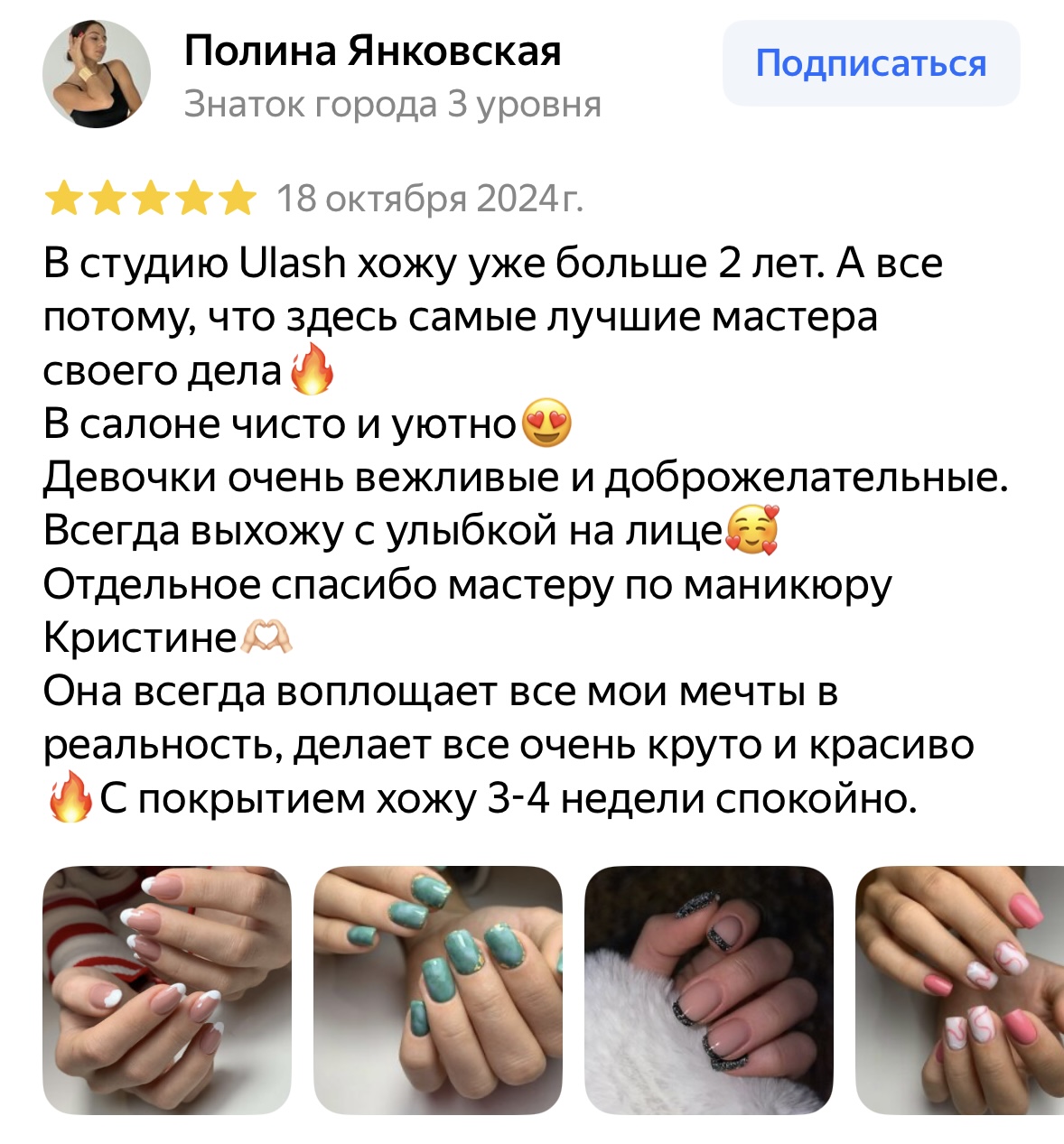Click the heart hands emoji after Кристине
Image resolution: width=1064 pixels, height=1144 pixels.
tap(266, 638)
